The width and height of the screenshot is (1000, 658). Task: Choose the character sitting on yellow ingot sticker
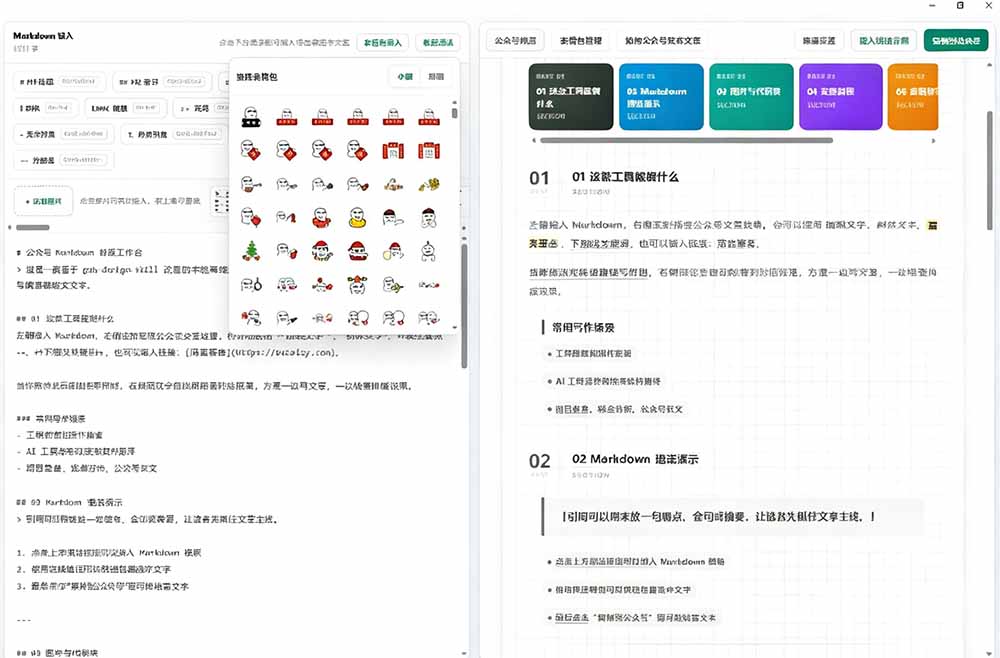coord(358,217)
